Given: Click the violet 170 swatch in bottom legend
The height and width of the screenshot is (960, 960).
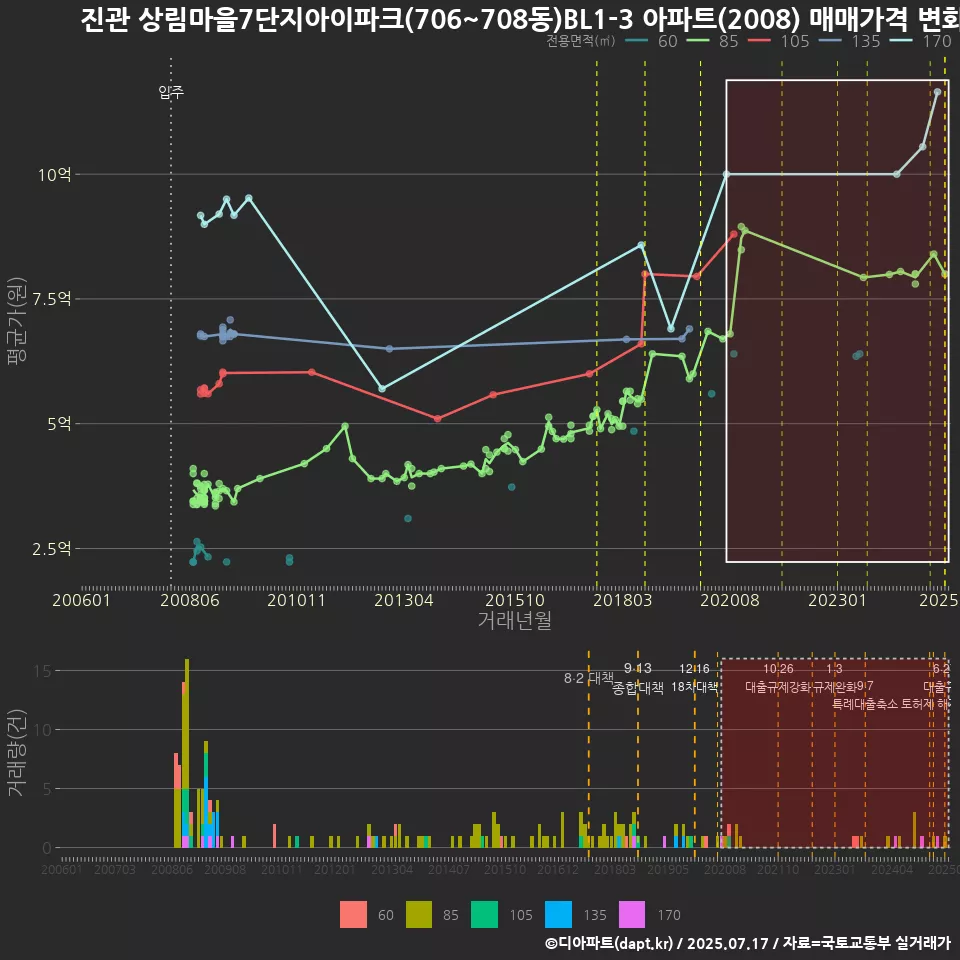Looking at the screenshot, I should pos(632,915).
